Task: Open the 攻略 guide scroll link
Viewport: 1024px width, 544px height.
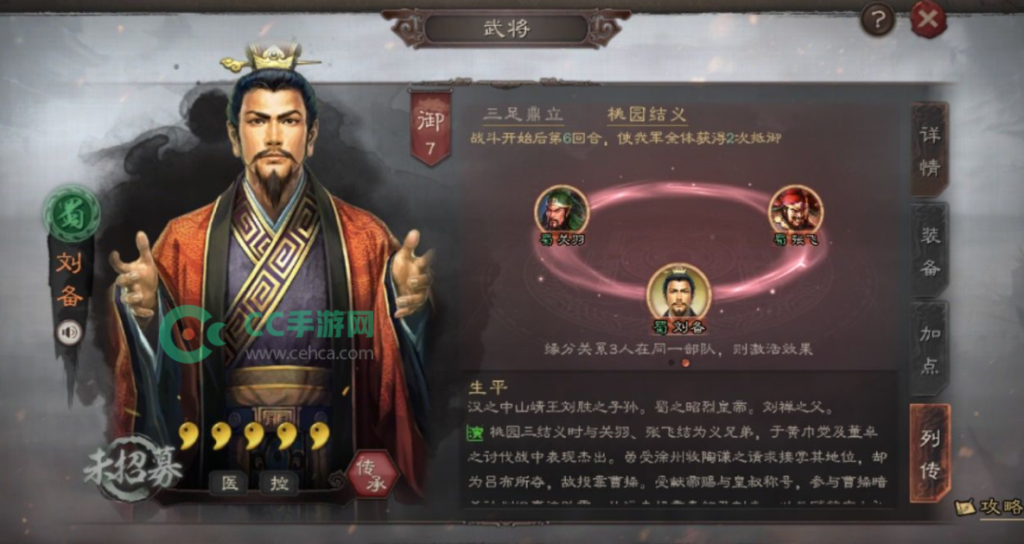Action: click(x=989, y=507)
